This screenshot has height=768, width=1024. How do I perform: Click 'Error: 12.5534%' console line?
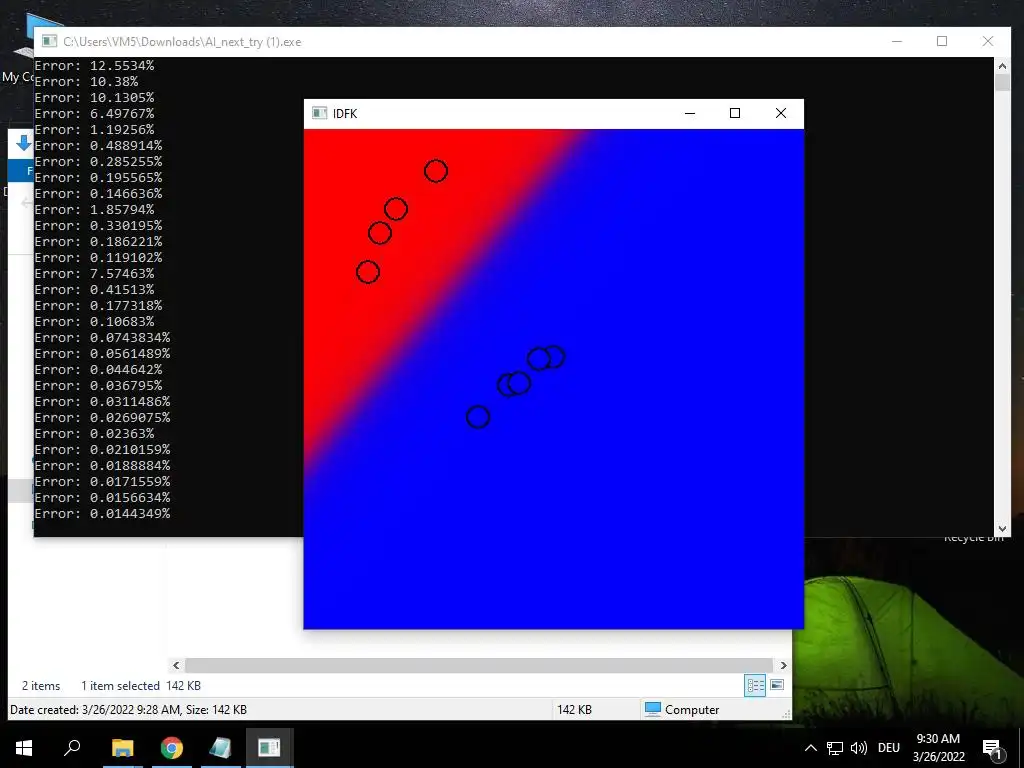(x=95, y=65)
